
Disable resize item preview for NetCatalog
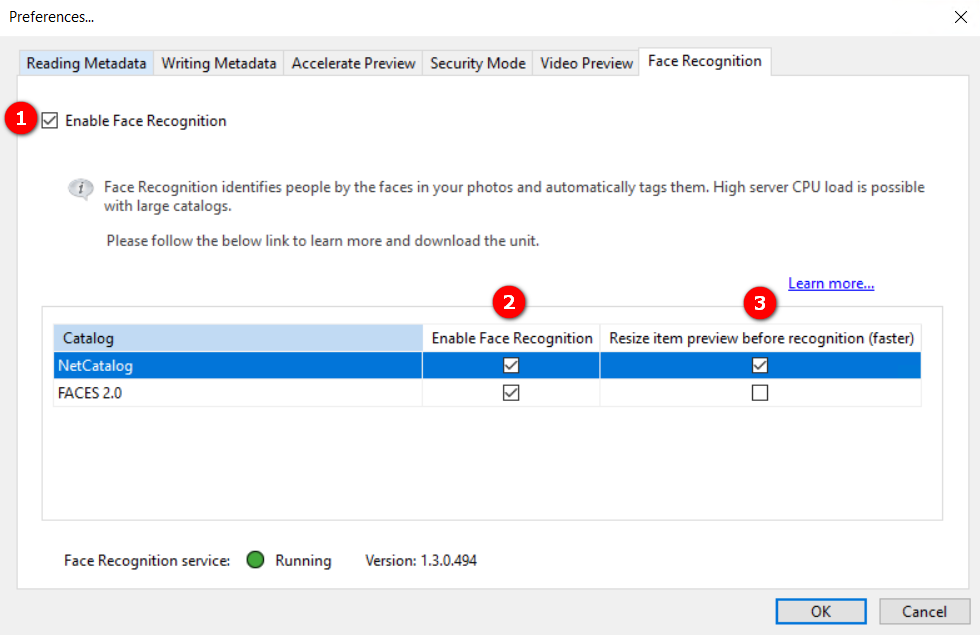click(760, 366)
